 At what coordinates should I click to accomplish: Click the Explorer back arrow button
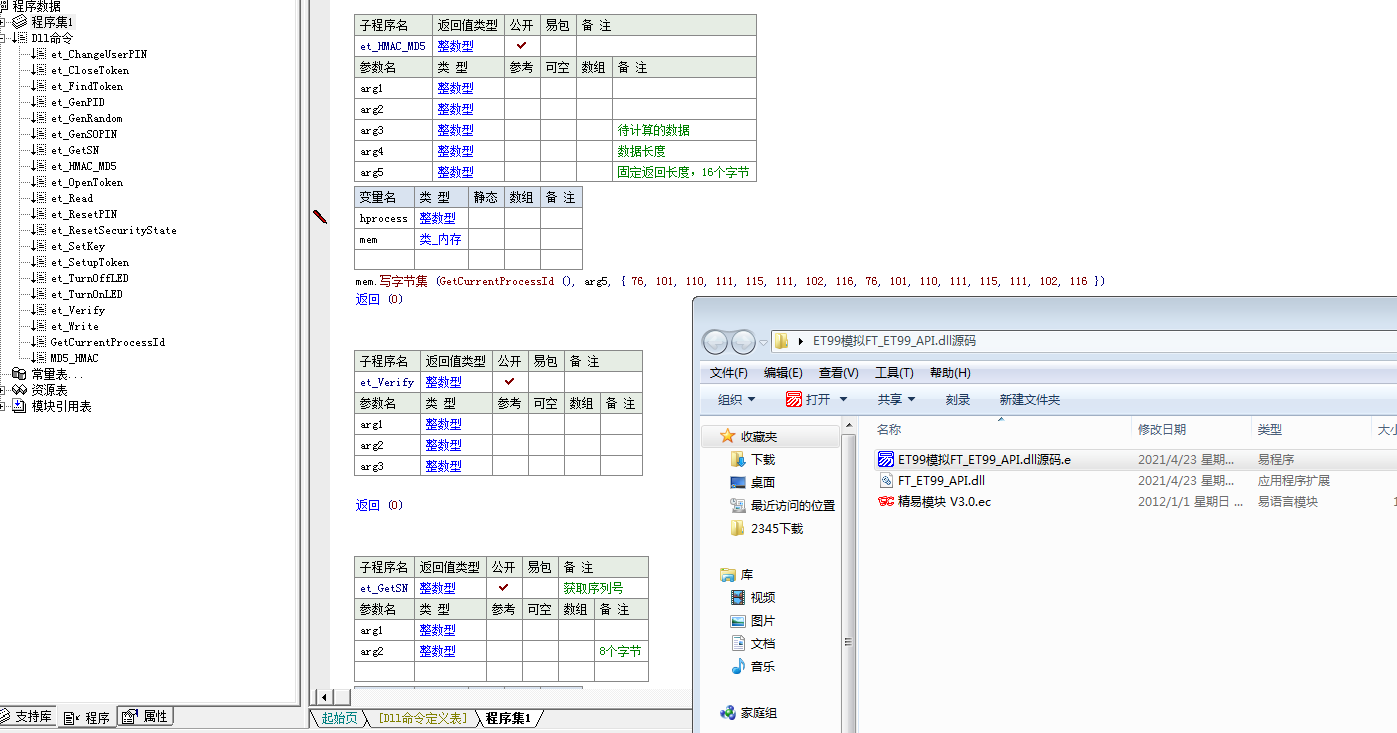[715, 342]
